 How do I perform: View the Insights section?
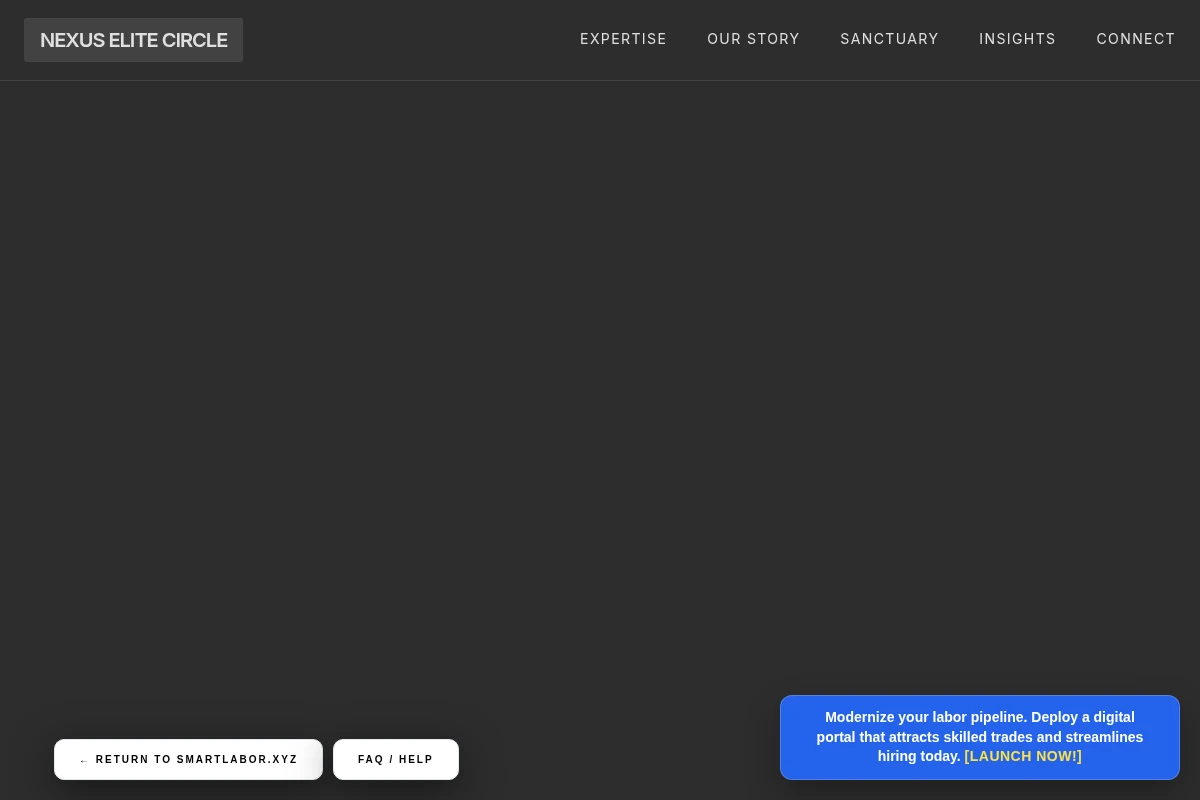coord(1017,39)
